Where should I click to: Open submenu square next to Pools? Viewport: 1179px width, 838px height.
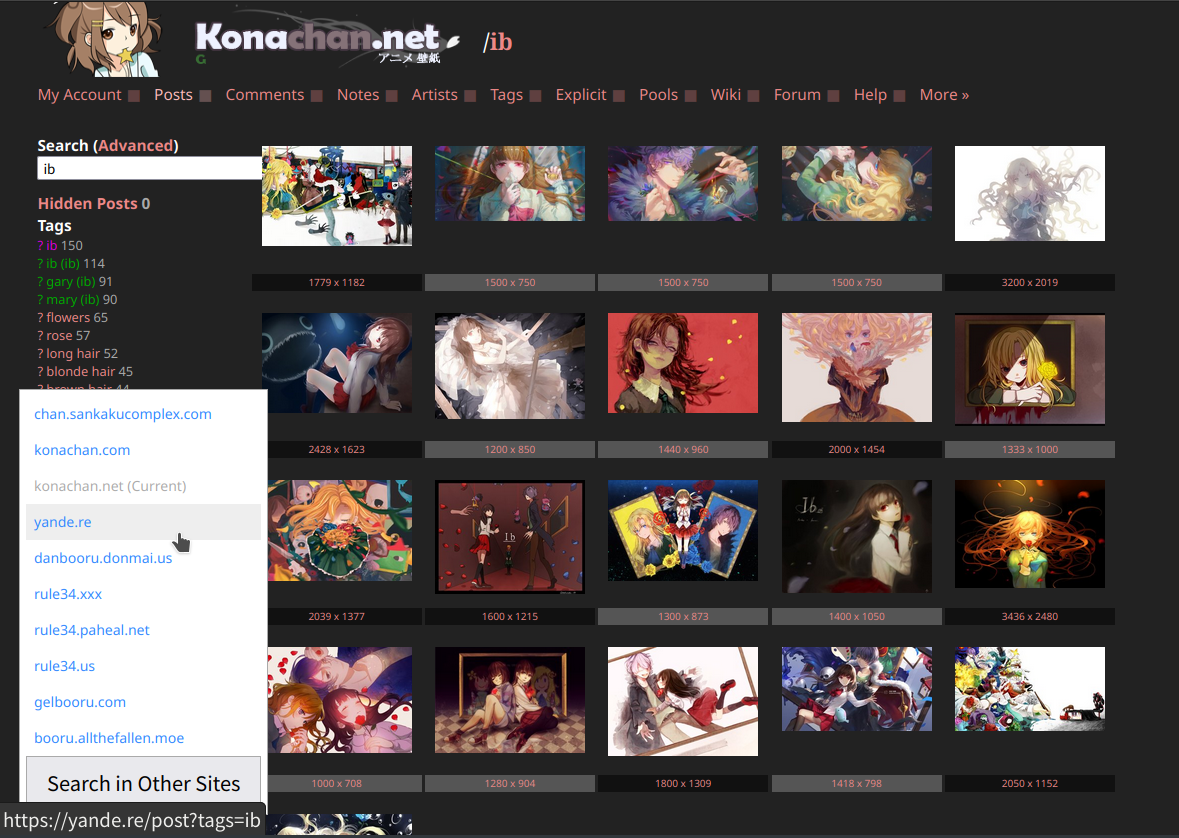pos(690,96)
